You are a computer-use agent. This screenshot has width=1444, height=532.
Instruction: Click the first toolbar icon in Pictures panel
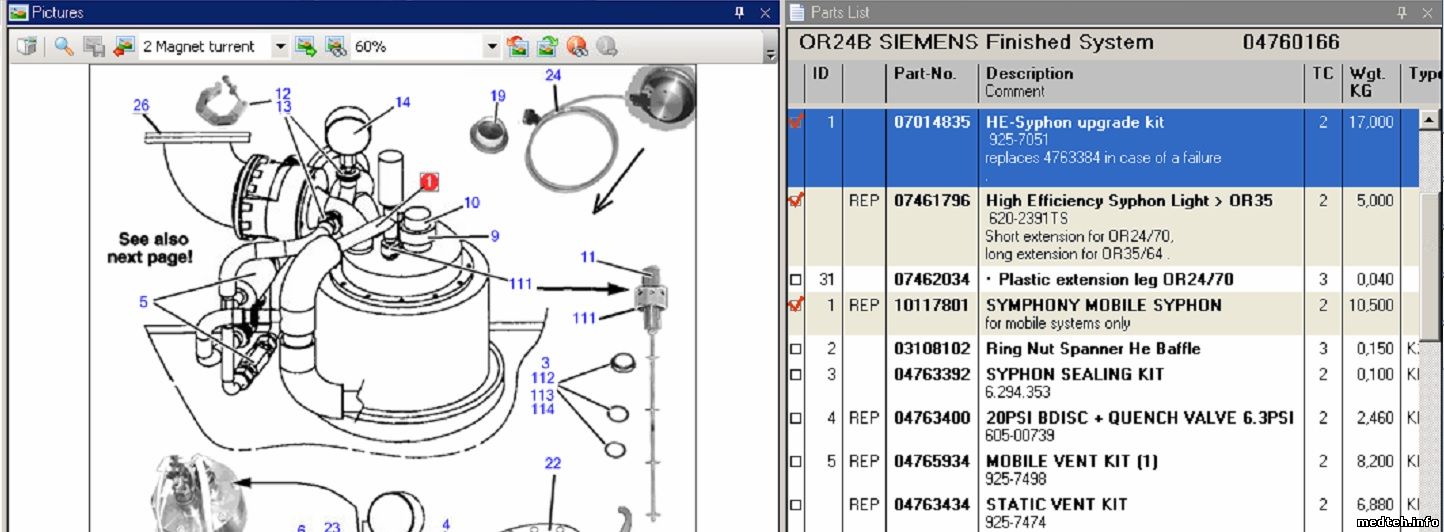pyautogui.click(x=27, y=47)
